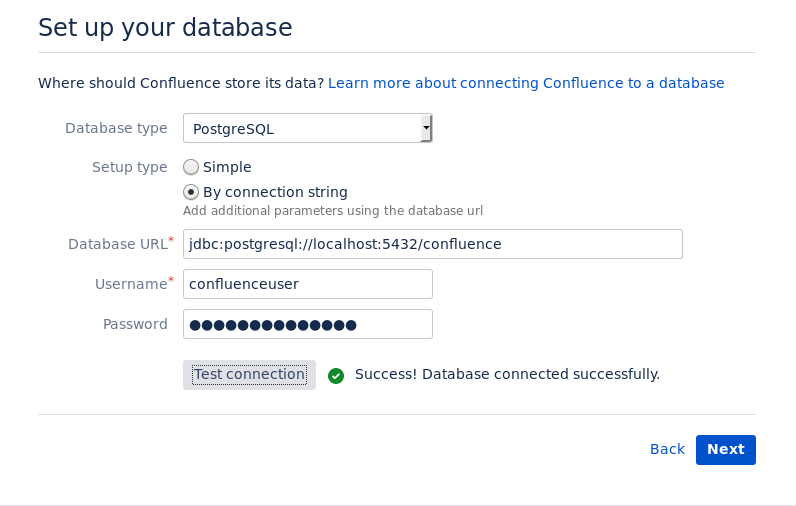Click the Add additional parameters helper text
Screen dimensions: 796x506
click(x=332, y=211)
